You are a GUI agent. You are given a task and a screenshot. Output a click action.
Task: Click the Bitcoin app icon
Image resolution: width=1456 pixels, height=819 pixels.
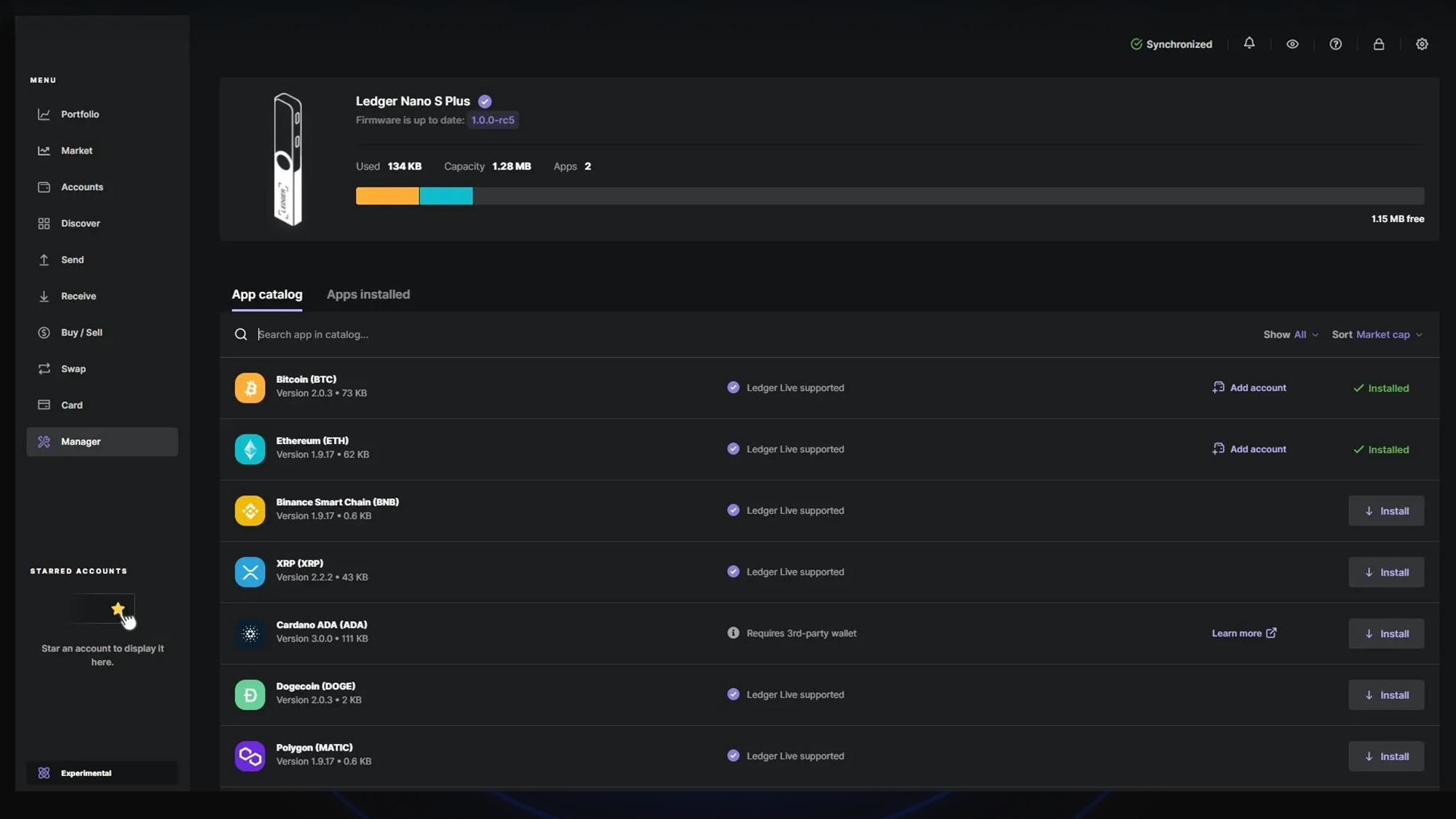(x=250, y=388)
